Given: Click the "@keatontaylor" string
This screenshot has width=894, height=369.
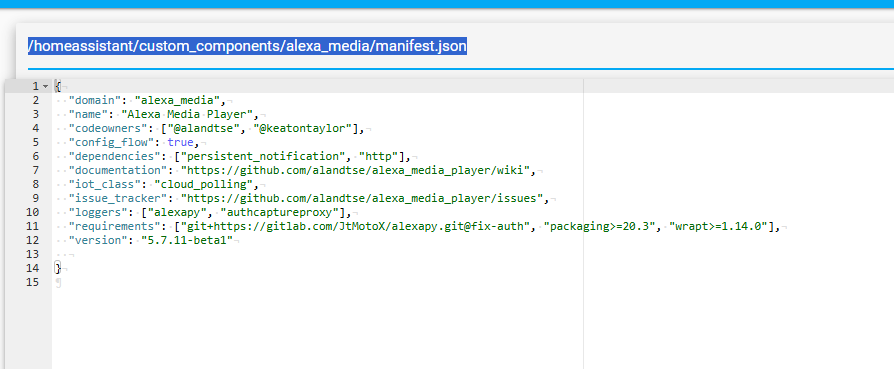Looking at the screenshot, I should [x=303, y=128].
